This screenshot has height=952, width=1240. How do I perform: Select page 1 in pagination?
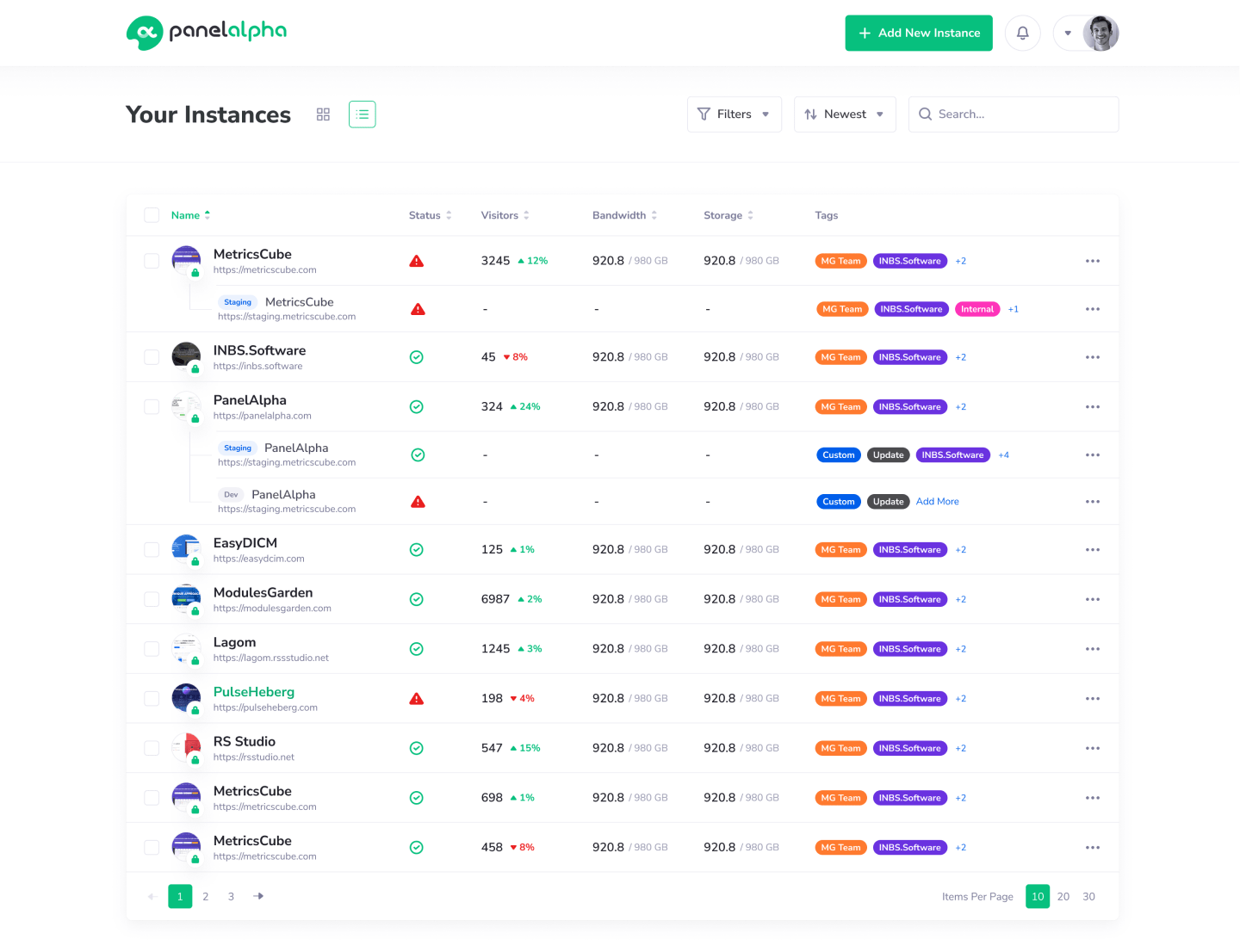point(180,897)
